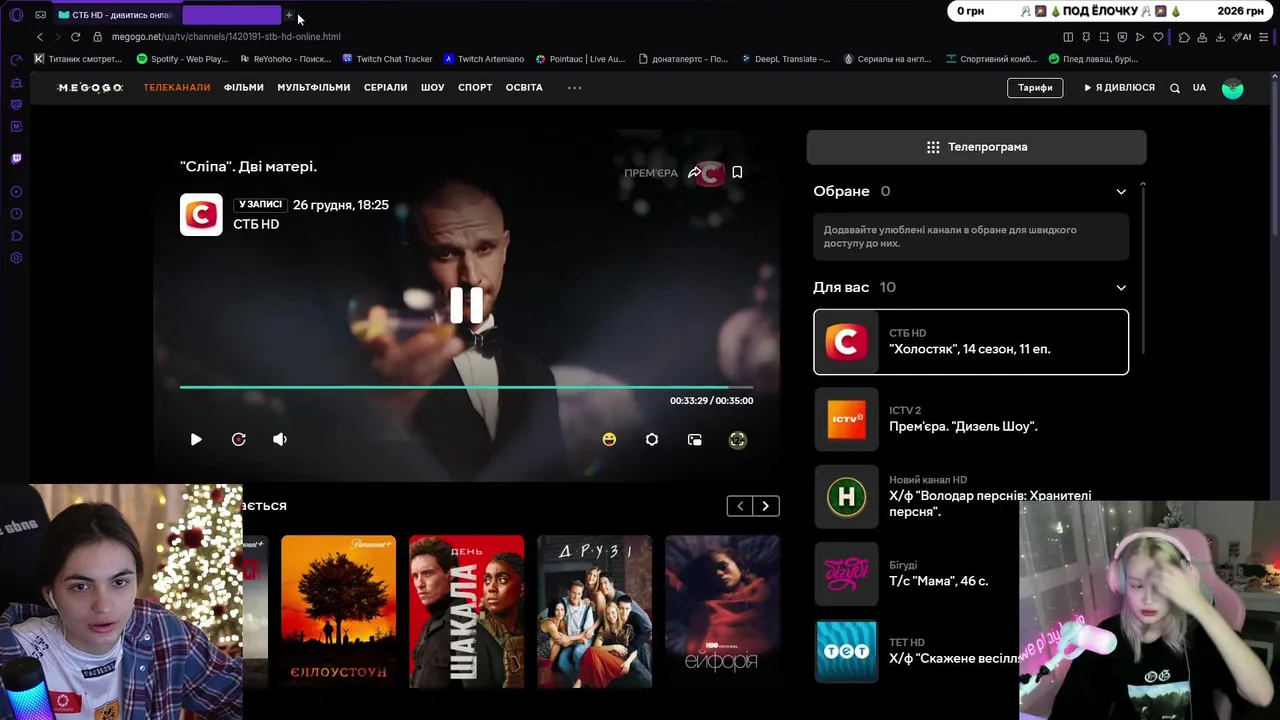Reload the page with the refresh icon
Viewport: 1280px width, 720px height.
(x=75, y=37)
